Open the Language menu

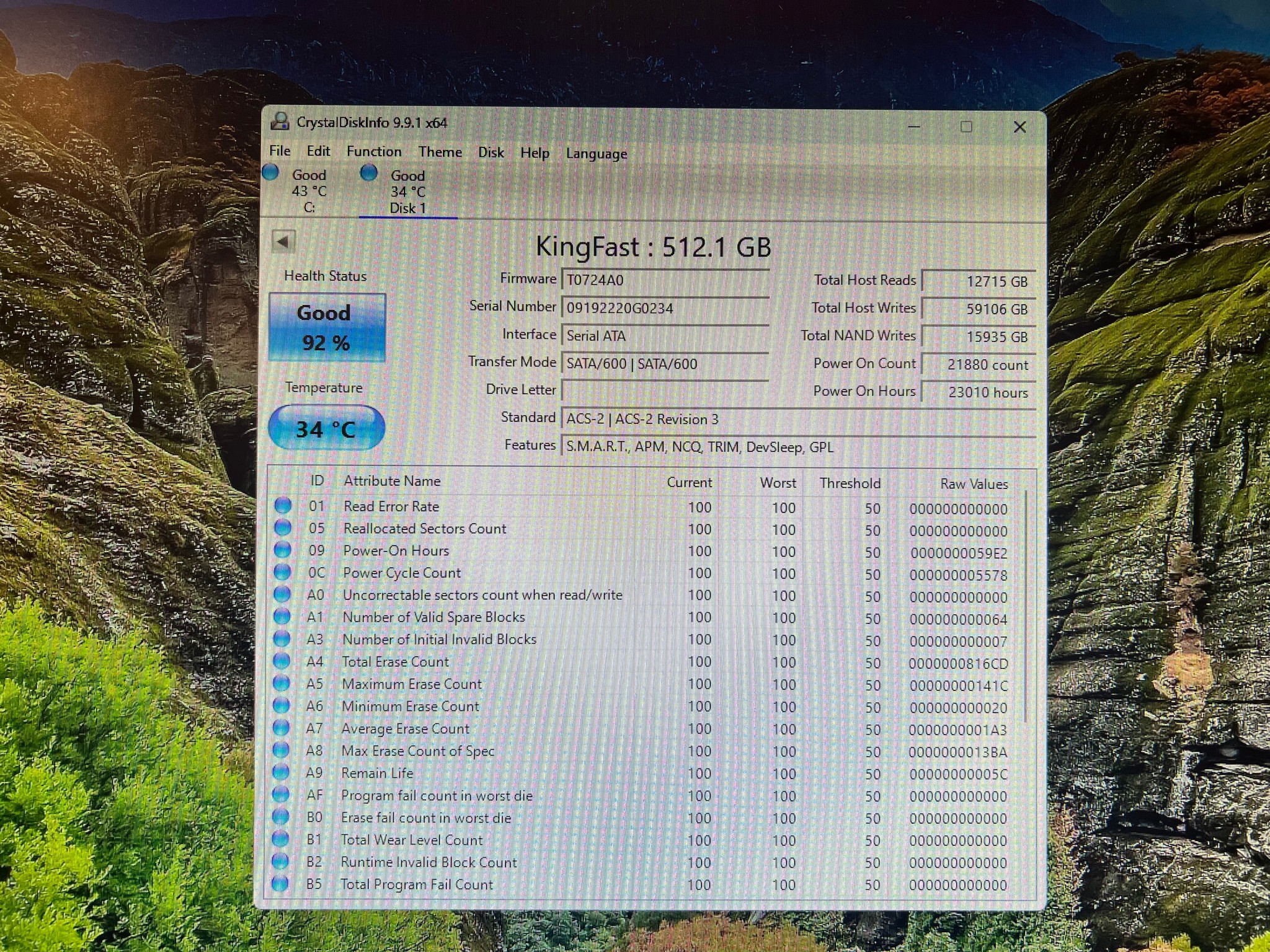pyautogui.click(x=596, y=154)
